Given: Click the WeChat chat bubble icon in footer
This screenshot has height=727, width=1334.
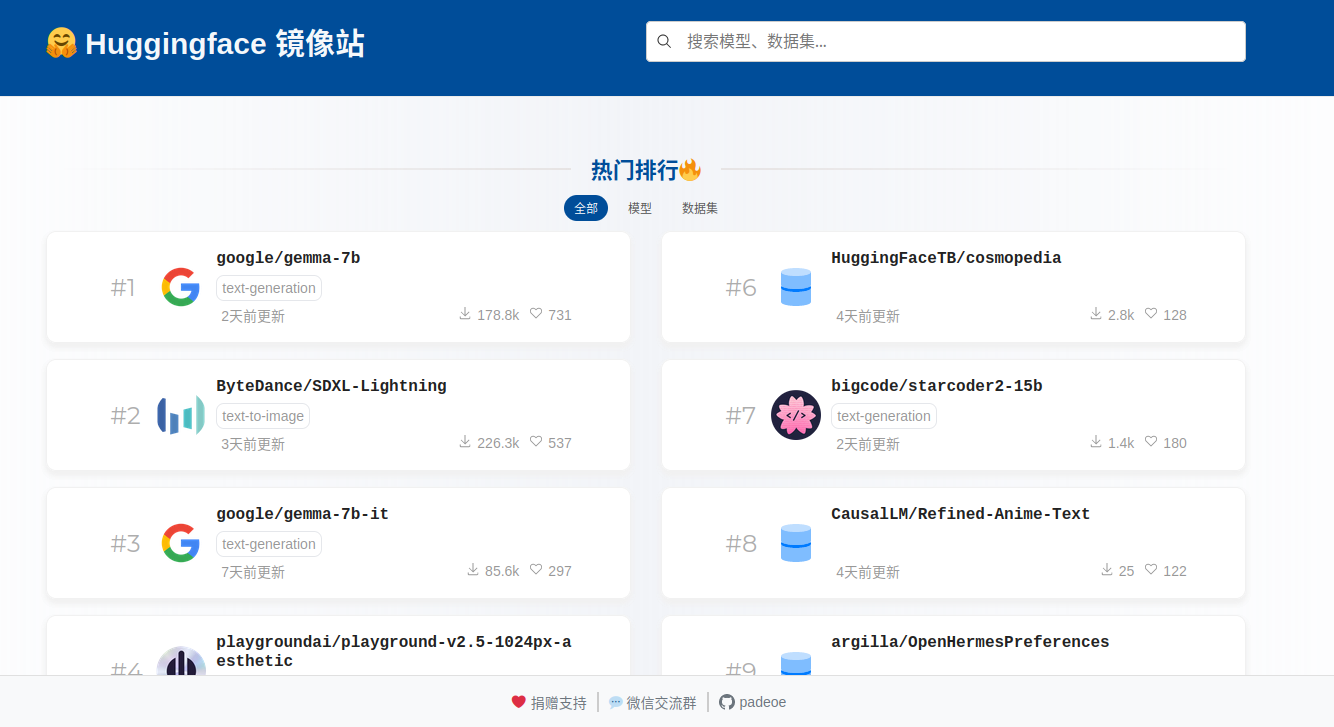Looking at the screenshot, I should pyautogui.click(x=616, y=702).
